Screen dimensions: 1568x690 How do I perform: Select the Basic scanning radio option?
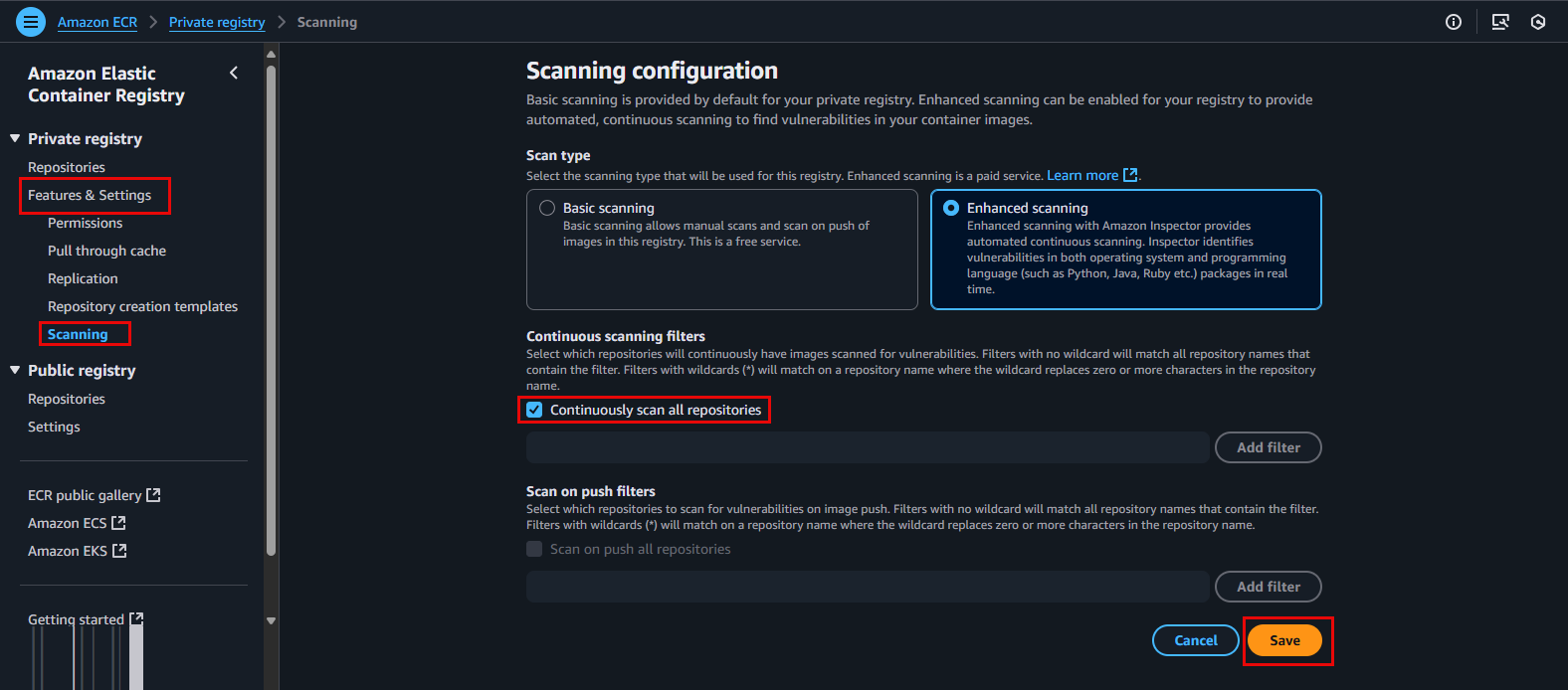tap(547, 208)
